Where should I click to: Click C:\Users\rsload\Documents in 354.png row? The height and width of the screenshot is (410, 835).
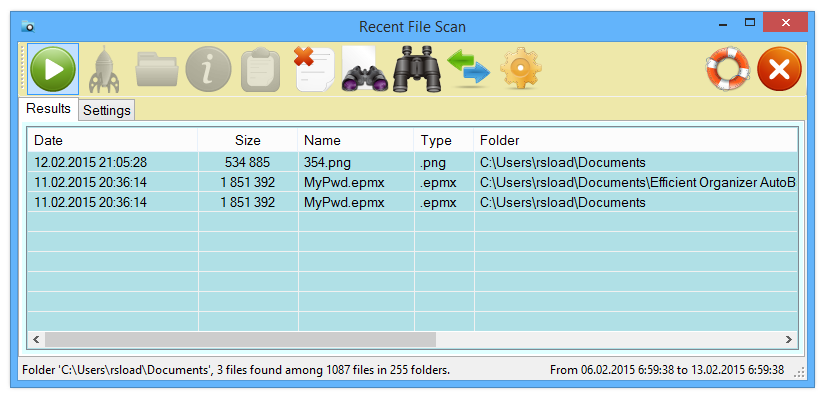pyautogui.click(x=562, y=162)
